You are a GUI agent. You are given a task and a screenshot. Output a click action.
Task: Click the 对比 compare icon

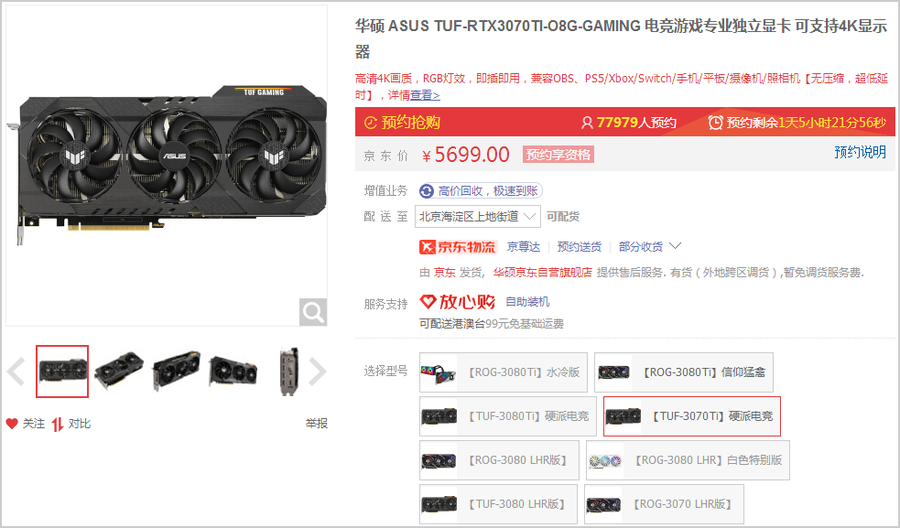57,424
